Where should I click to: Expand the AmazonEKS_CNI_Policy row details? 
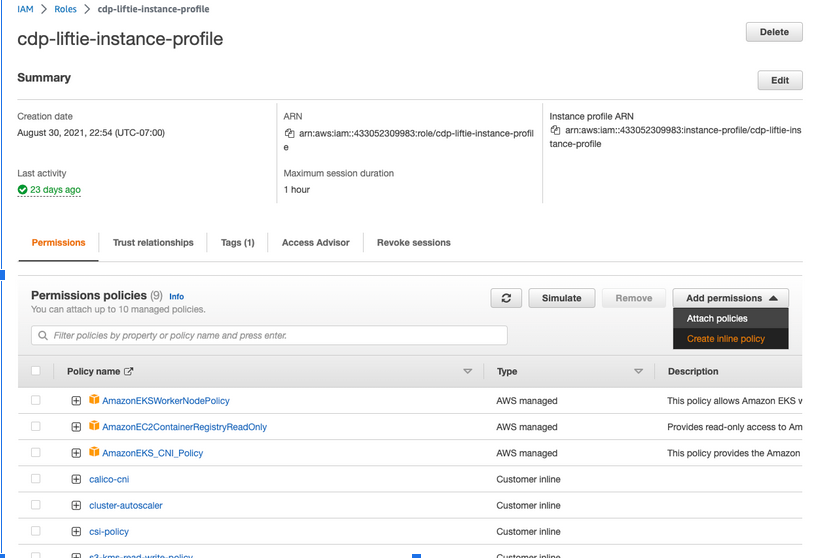[x=76, y=453]
